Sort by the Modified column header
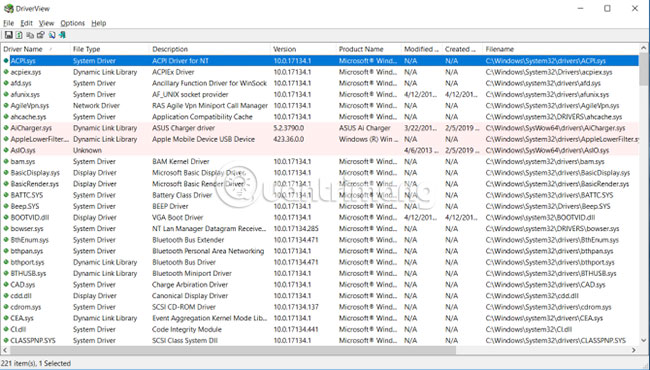Viewport: 650px width, 370px height. (422, 49)
